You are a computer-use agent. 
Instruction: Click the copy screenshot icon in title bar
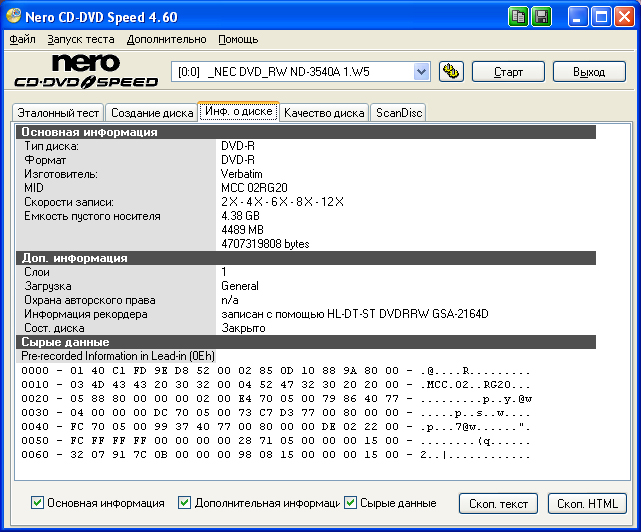coord(518,17)
